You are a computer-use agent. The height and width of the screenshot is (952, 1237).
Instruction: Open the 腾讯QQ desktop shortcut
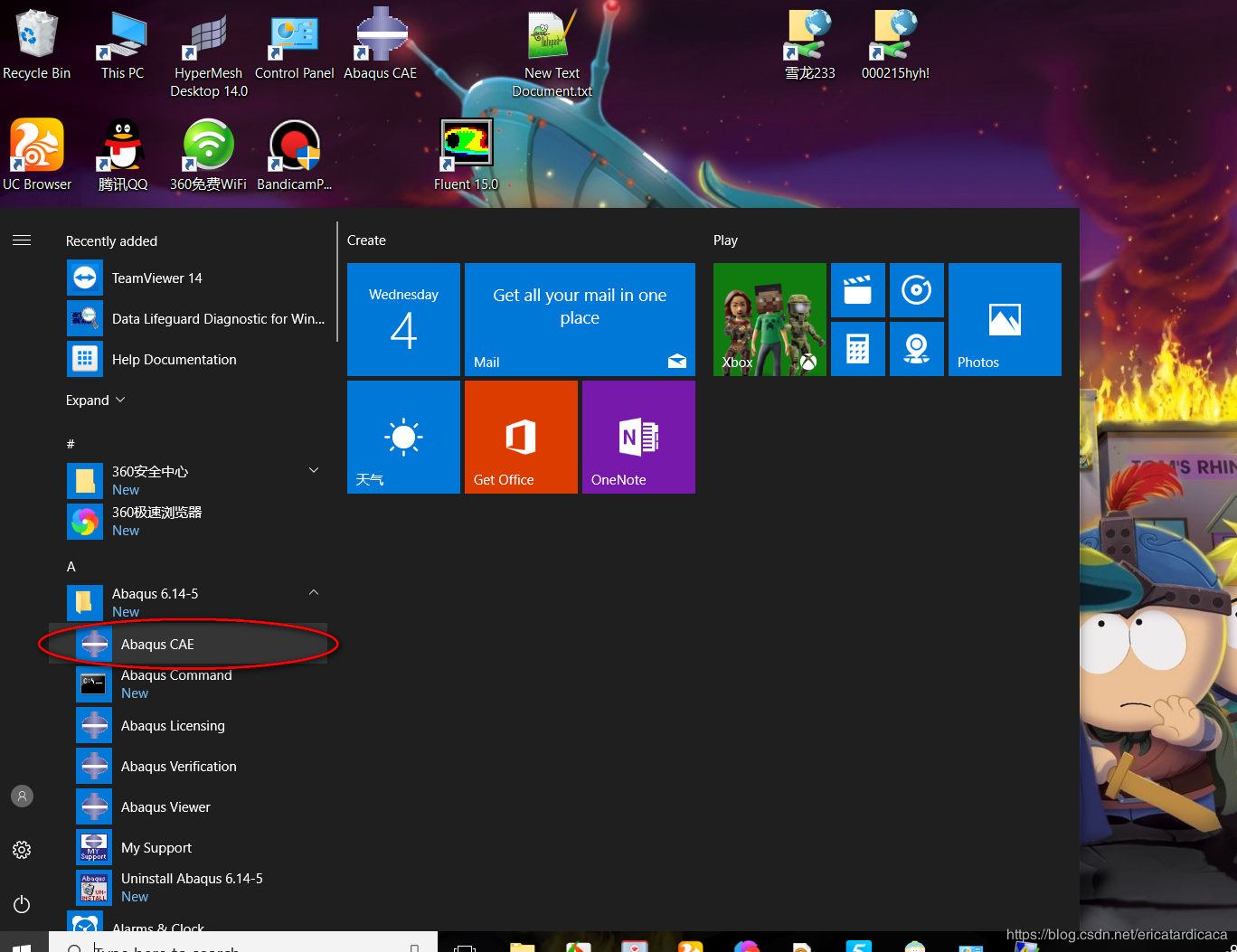123,156
